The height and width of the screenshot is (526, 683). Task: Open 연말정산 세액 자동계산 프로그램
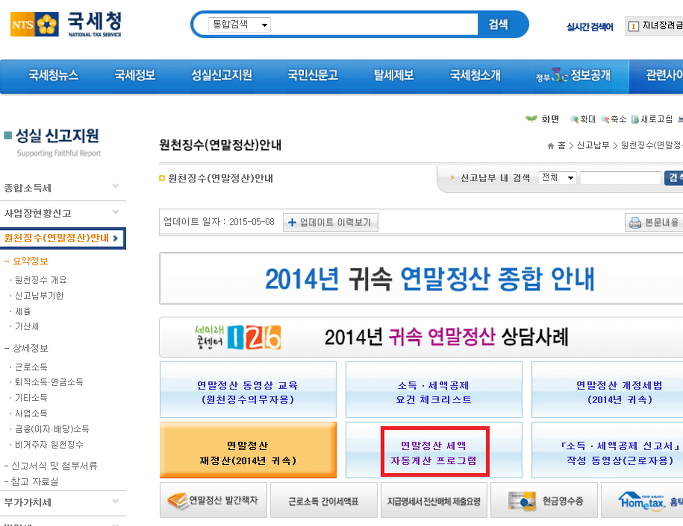[434, 450]
